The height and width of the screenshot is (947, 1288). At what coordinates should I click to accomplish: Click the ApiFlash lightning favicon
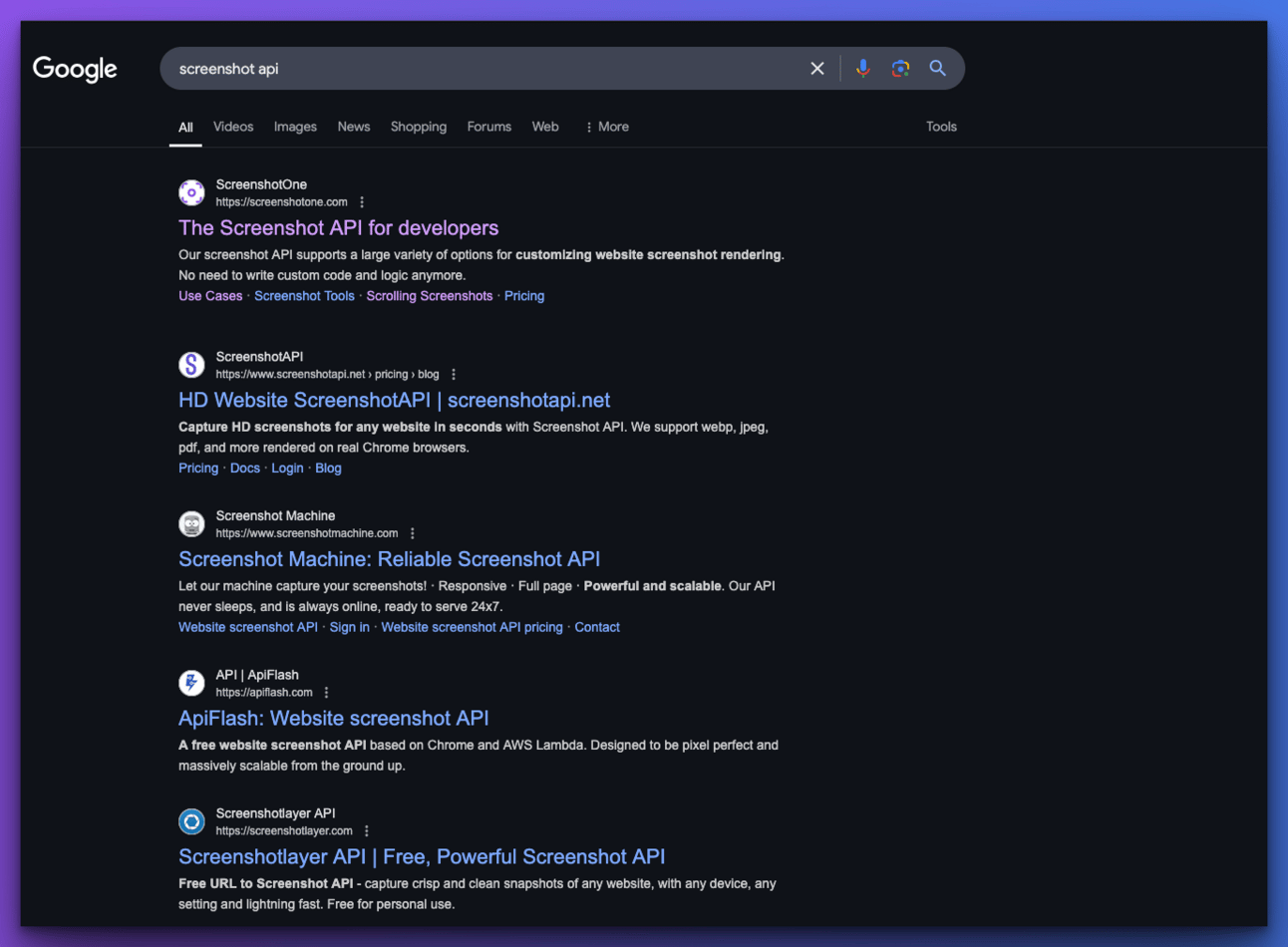click(191, 683)
